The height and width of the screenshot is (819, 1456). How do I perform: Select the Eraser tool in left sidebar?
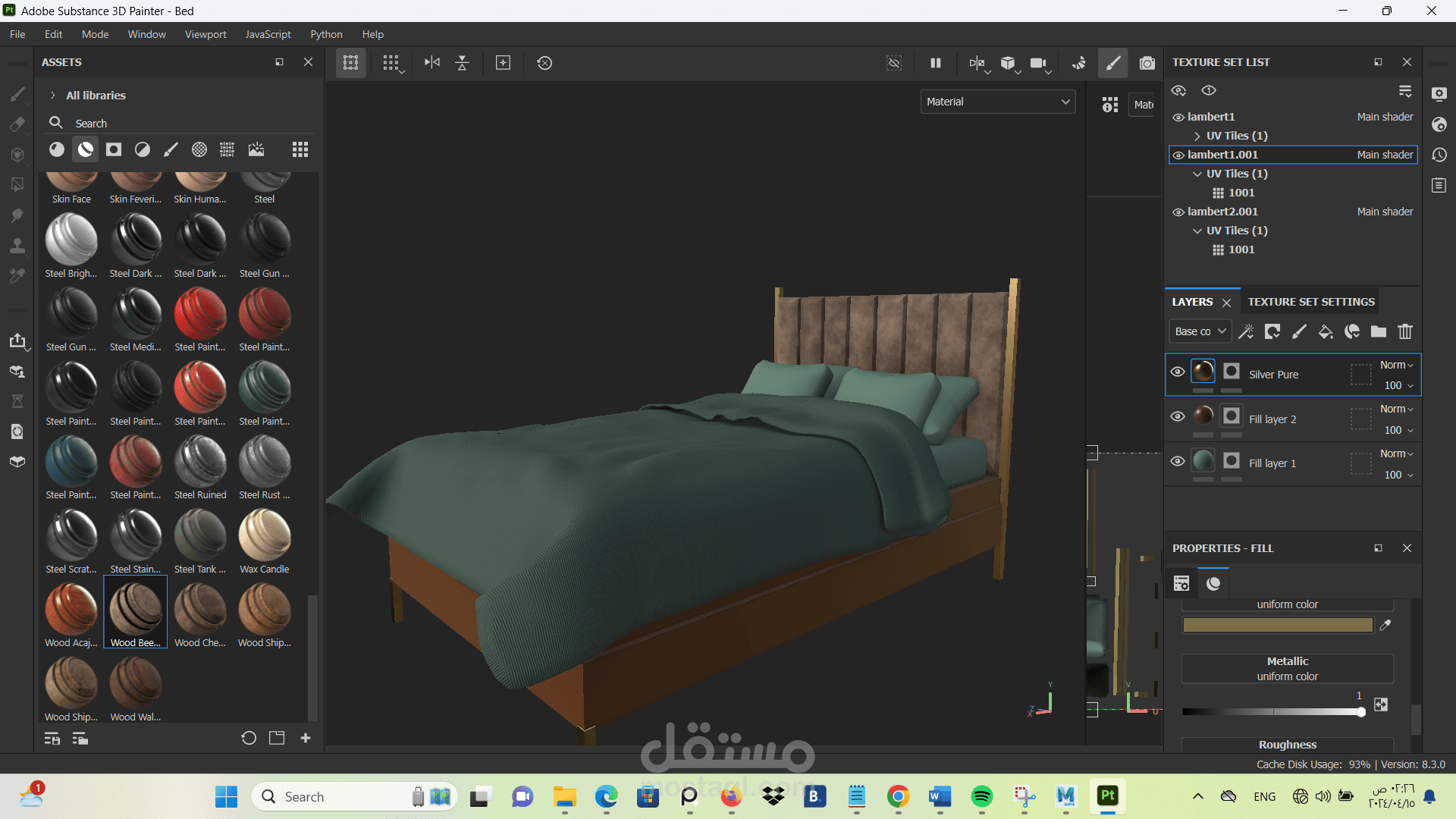coord(17,124)
